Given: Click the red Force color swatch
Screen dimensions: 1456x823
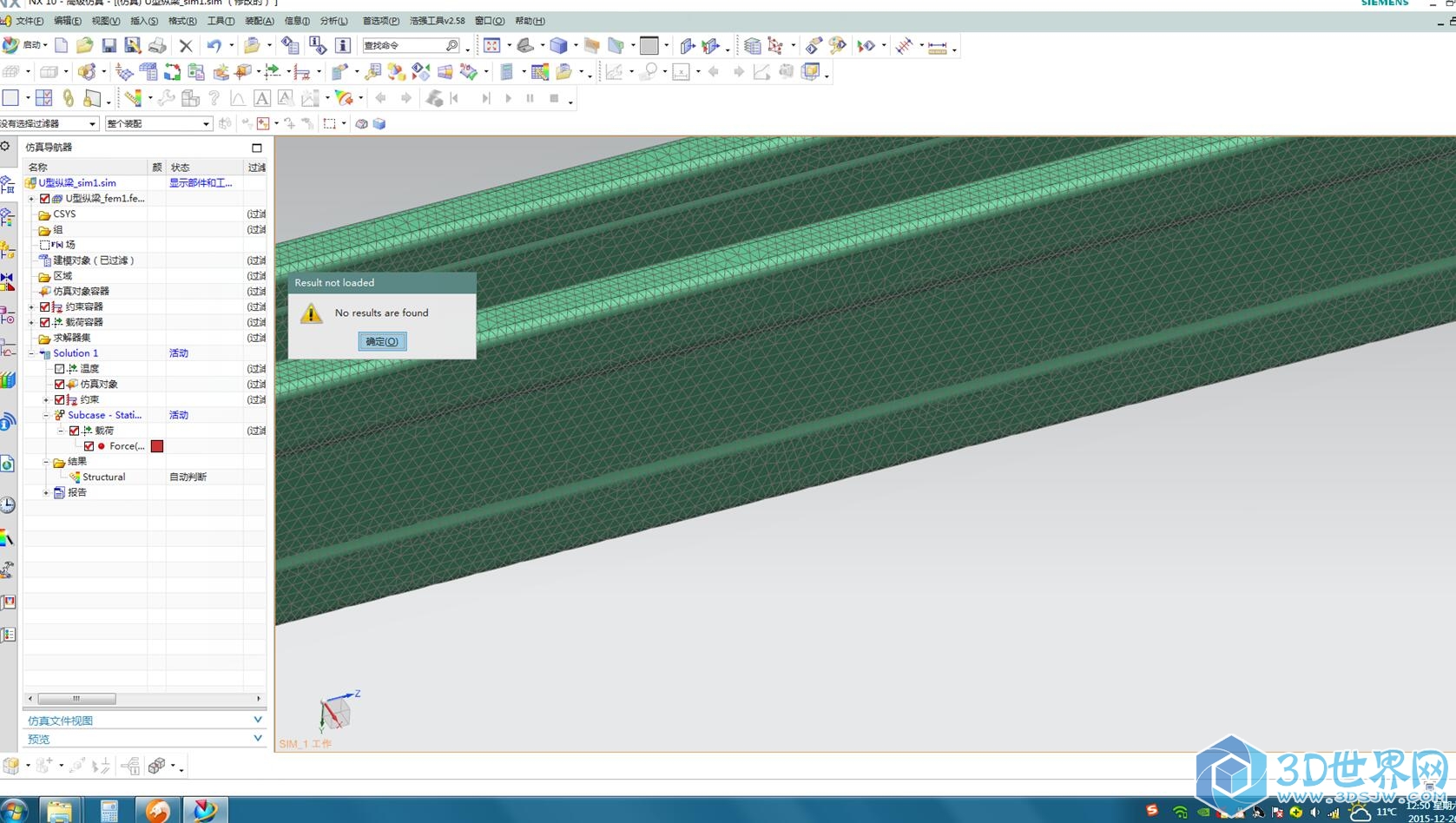Looking at the screenshot, I should coord(157,446).
